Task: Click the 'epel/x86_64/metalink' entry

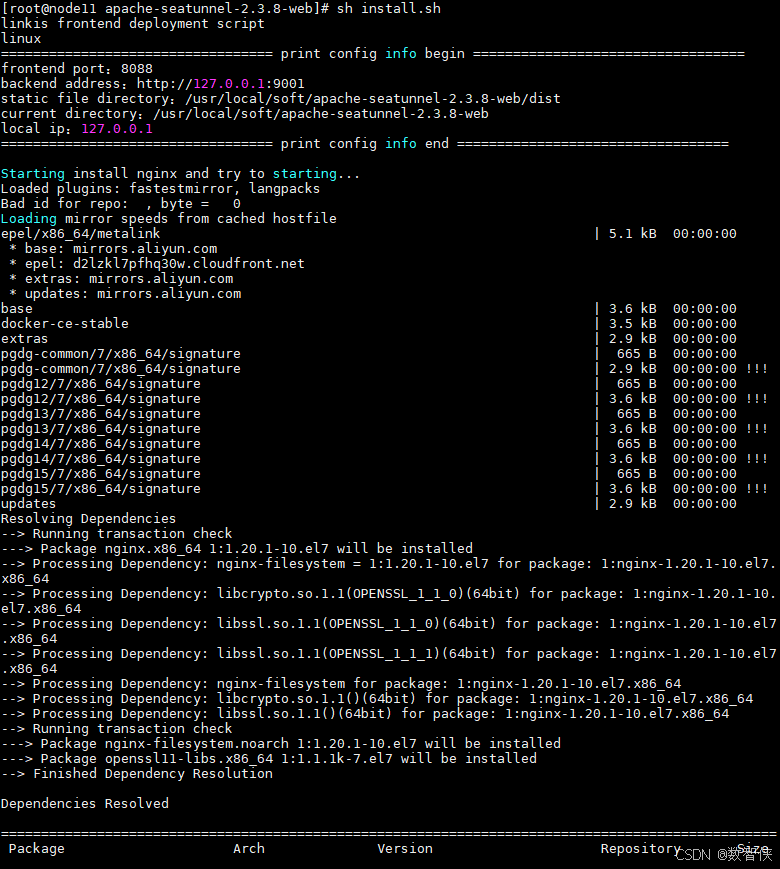Action: click(x=80, y=233)
